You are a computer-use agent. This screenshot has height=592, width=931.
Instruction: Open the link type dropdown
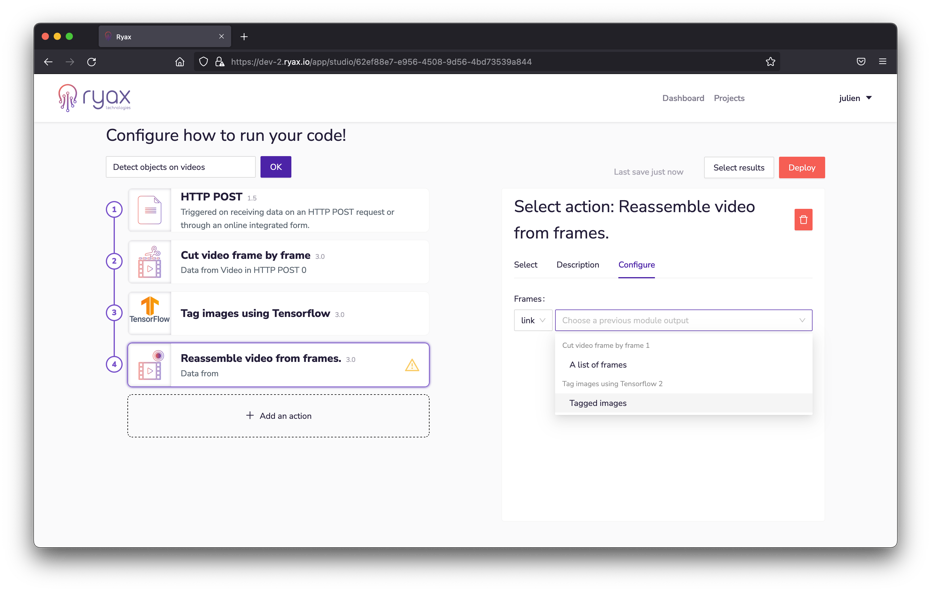tap(532, 321)
